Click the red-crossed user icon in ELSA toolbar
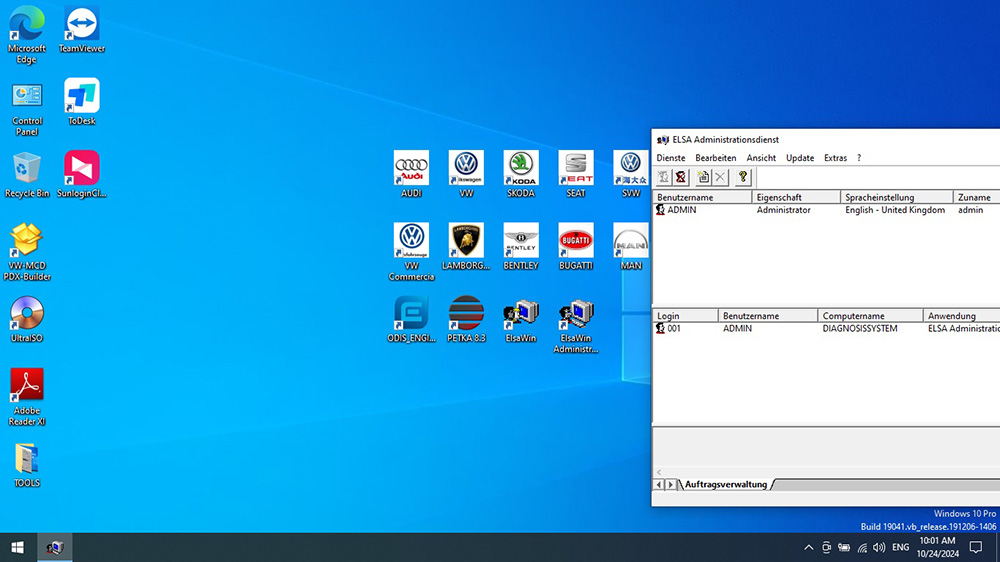 pyautogui.click(x=681, y=177)
